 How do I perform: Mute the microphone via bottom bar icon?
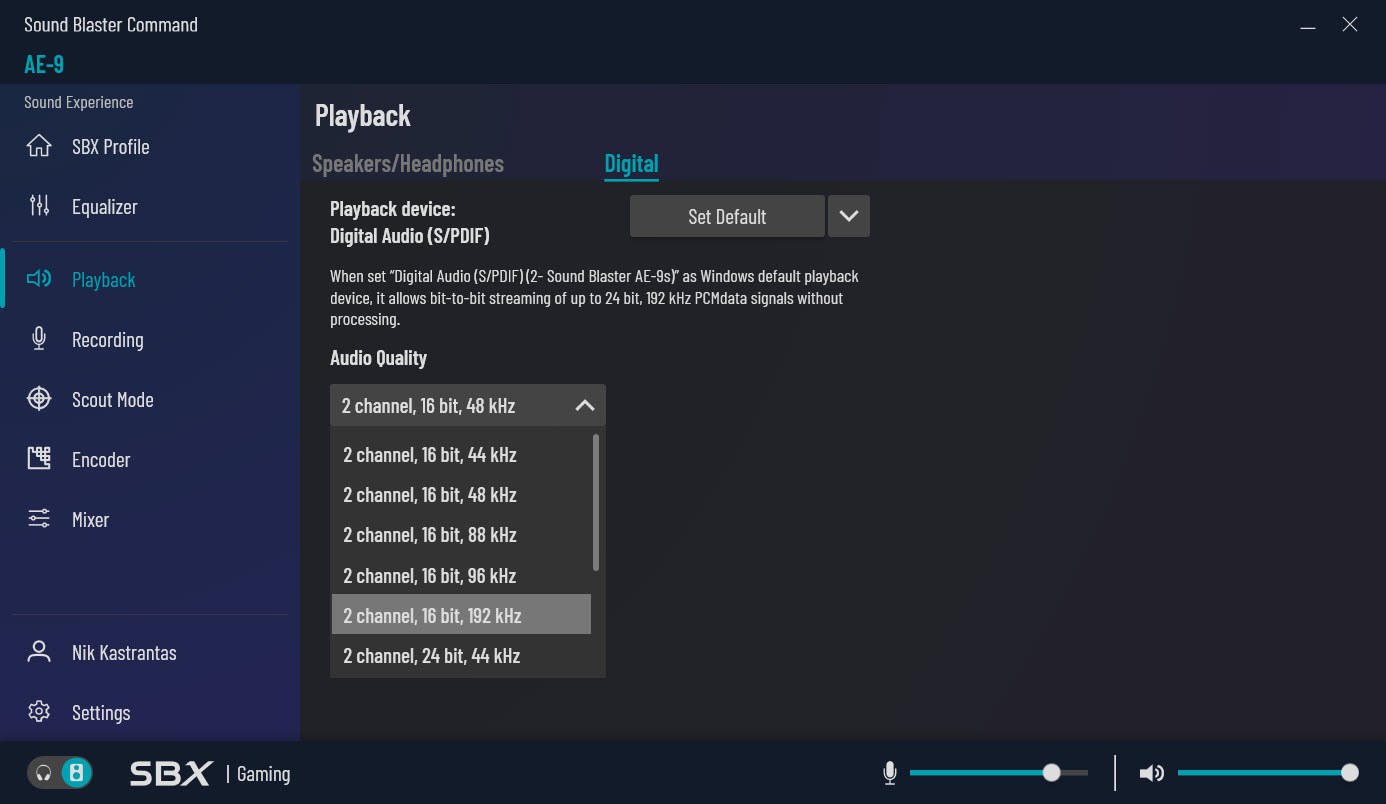pos(890,773)
